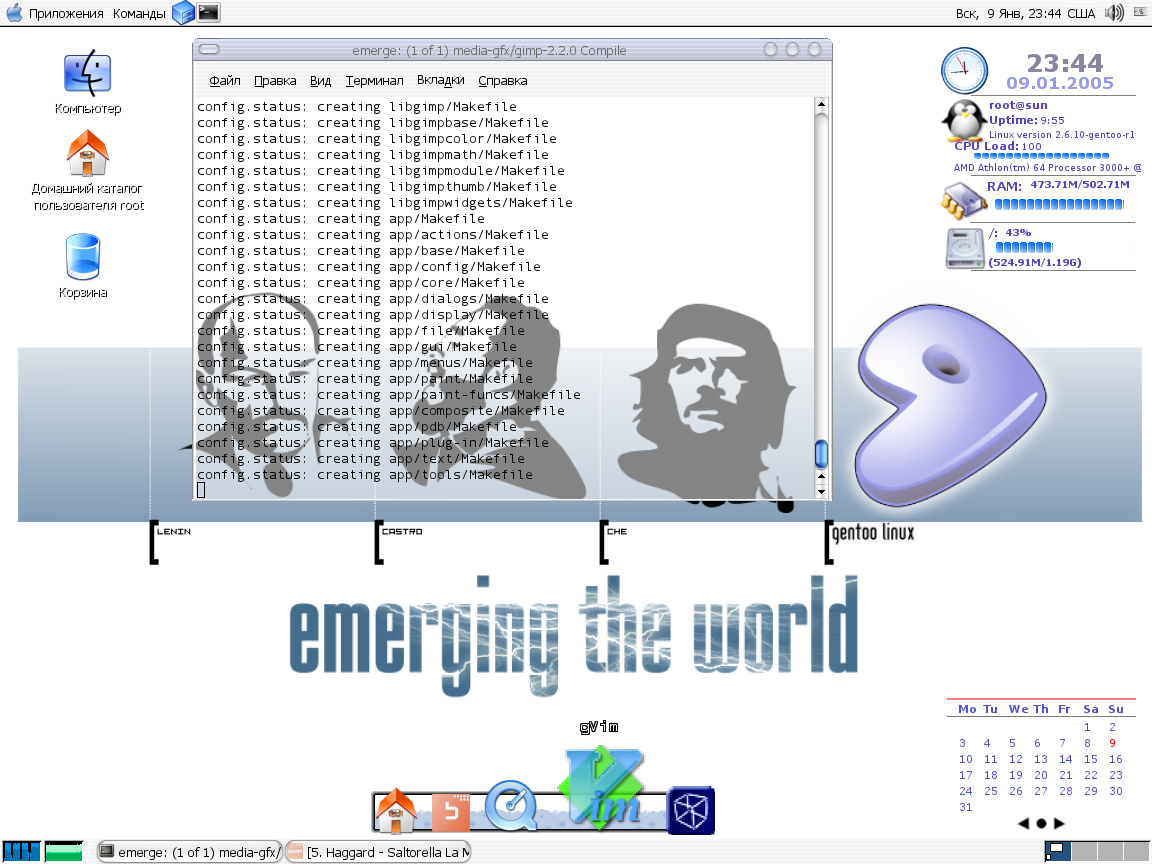Click the green system monitor applet graph
1152x864 pixels.
(64, 852)
